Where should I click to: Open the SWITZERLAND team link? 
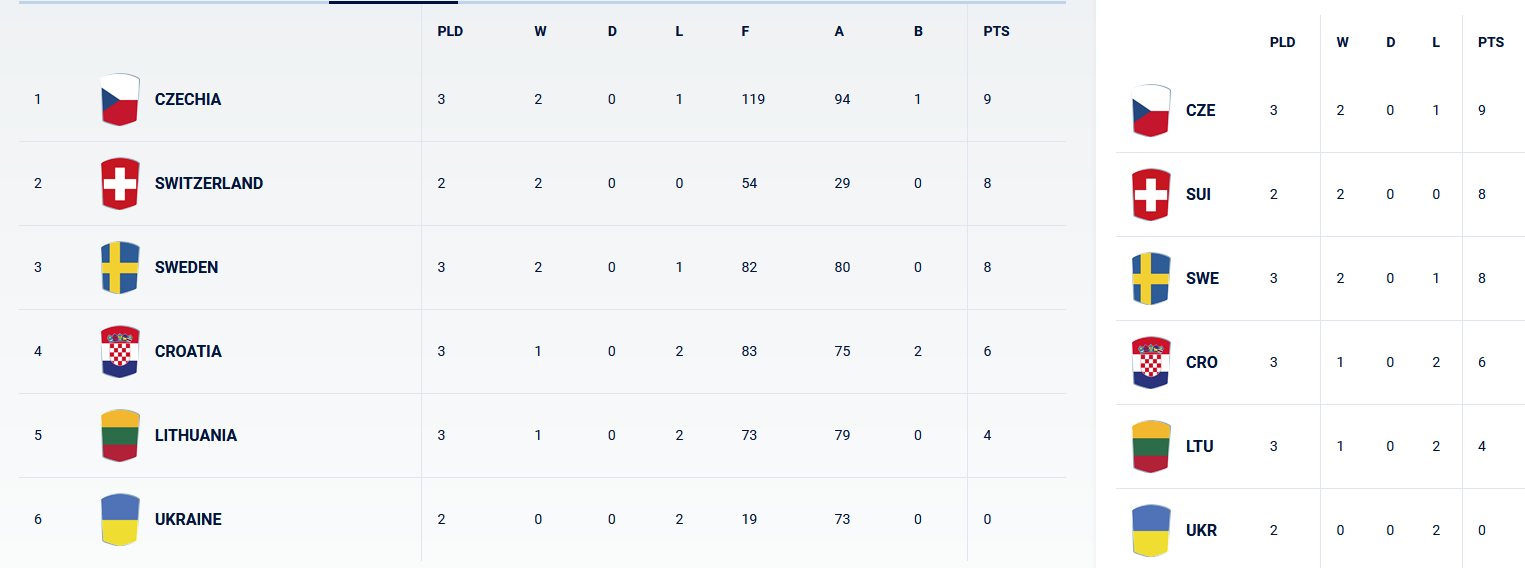coord(209,184)
